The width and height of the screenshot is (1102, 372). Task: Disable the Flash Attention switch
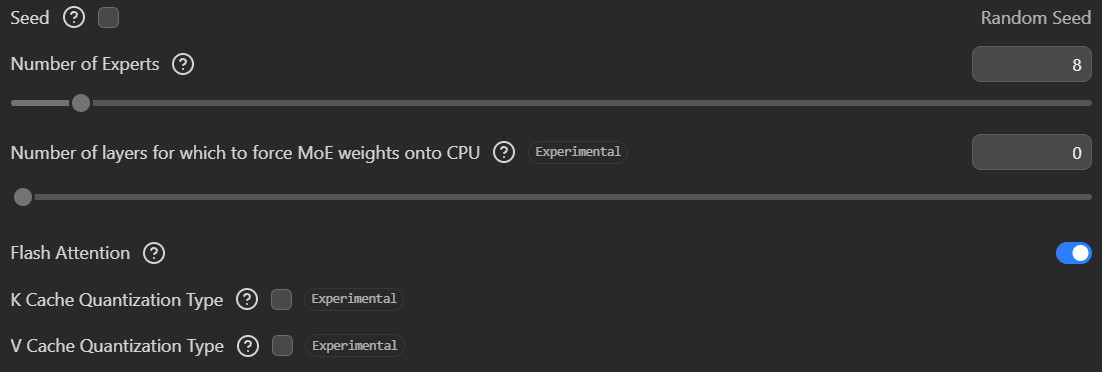1074,253
